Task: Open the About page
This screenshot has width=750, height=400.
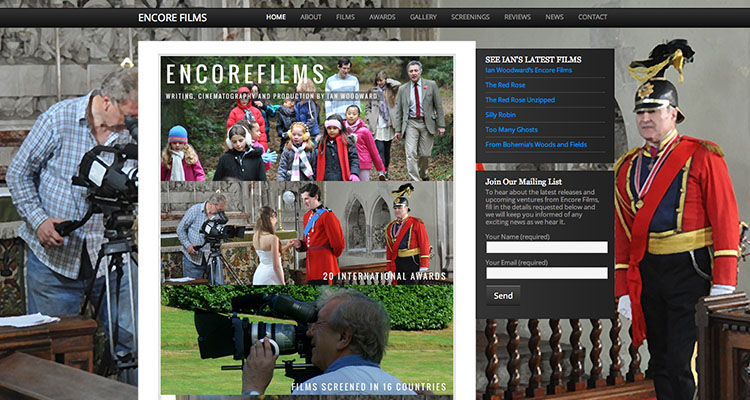Action: [311, 17]
